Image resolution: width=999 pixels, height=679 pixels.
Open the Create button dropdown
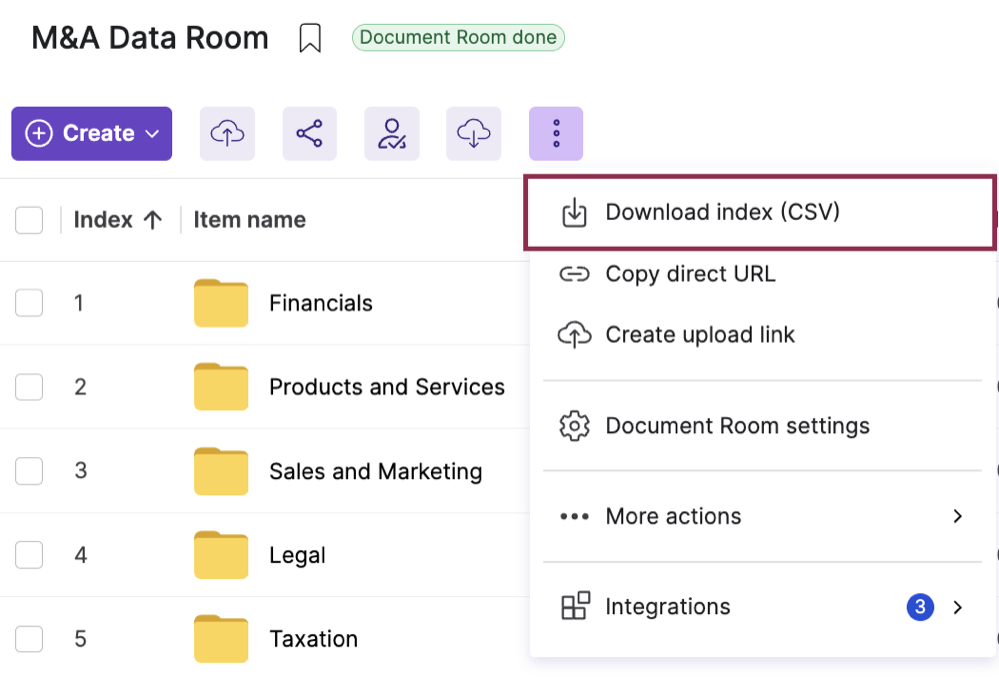click(91, 133)
